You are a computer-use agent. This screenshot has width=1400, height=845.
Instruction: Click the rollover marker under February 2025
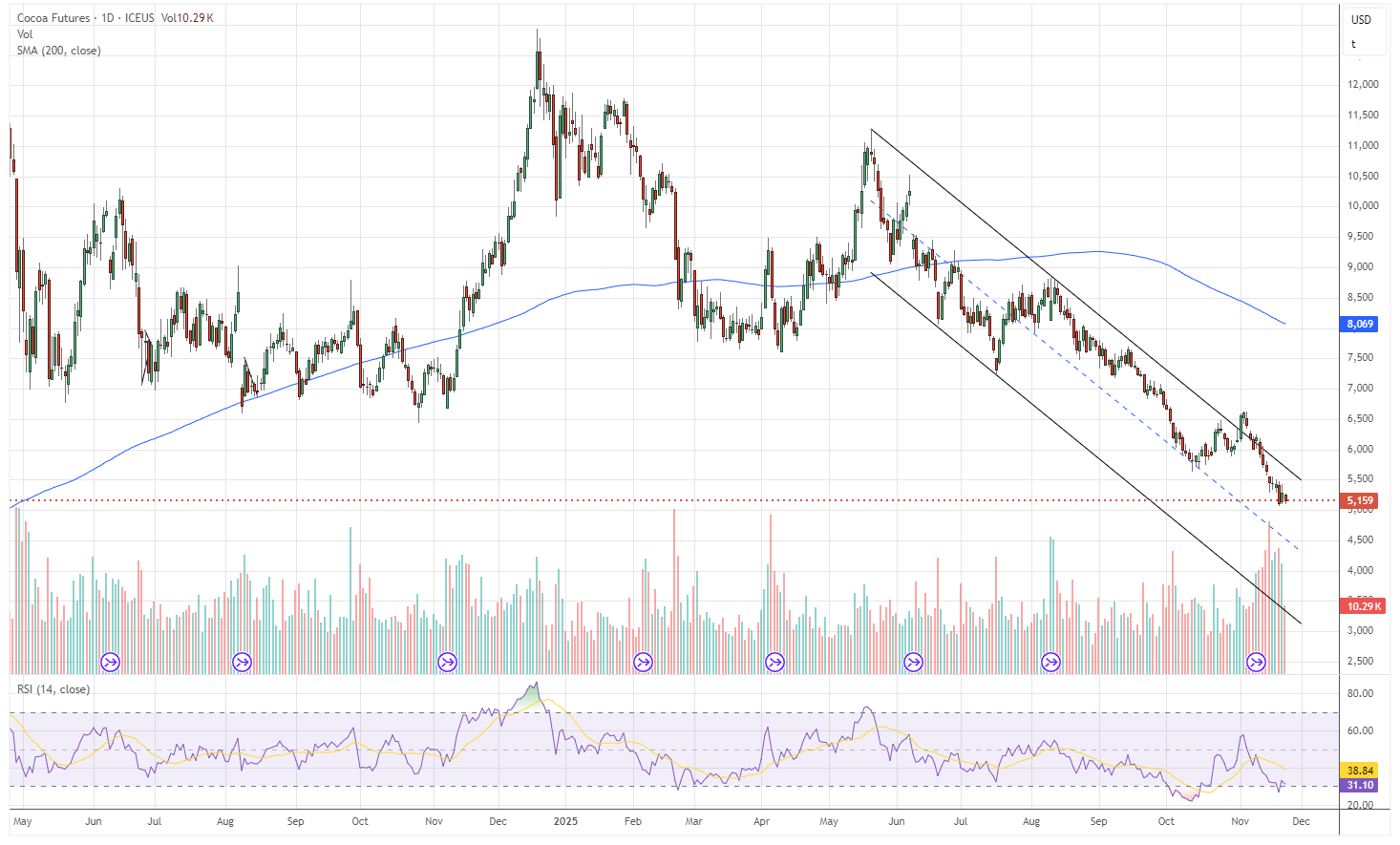tap(642, 660)
